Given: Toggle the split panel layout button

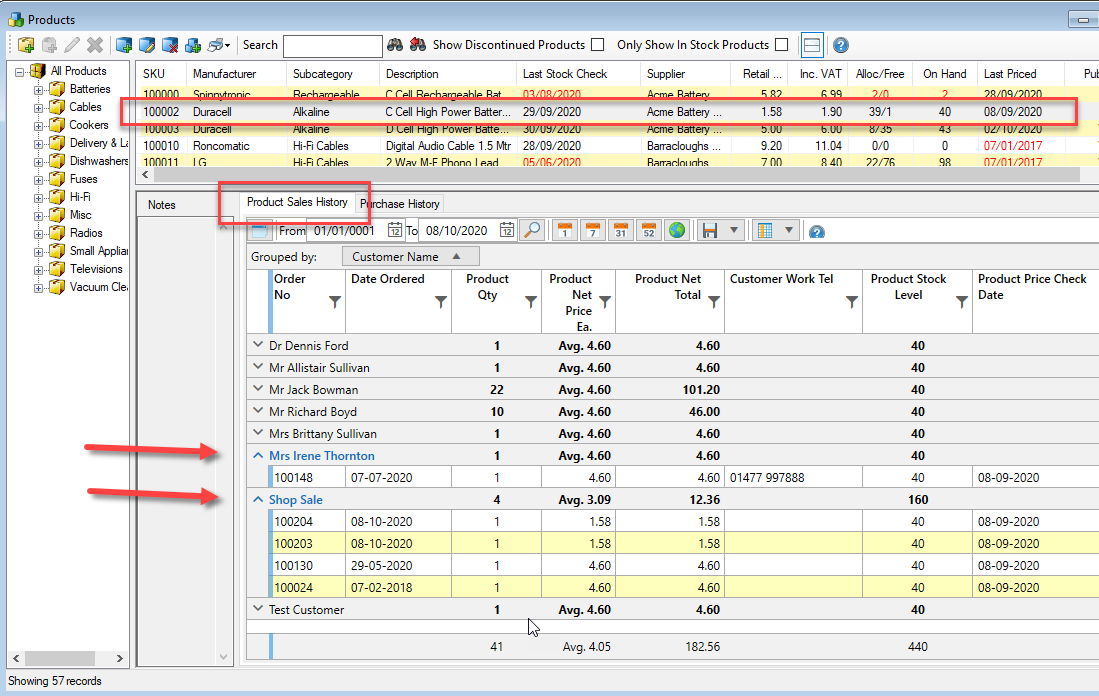Looking at the screenshot, I should click(x=812, y=45).
